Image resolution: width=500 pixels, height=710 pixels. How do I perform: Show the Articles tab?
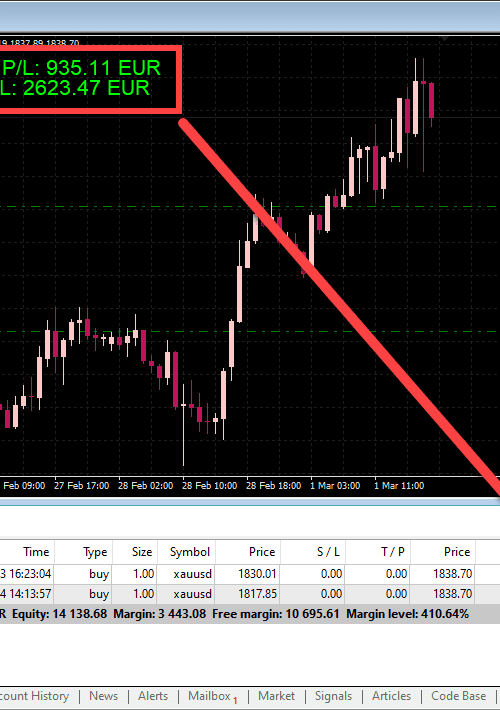[x=392, y=696]
